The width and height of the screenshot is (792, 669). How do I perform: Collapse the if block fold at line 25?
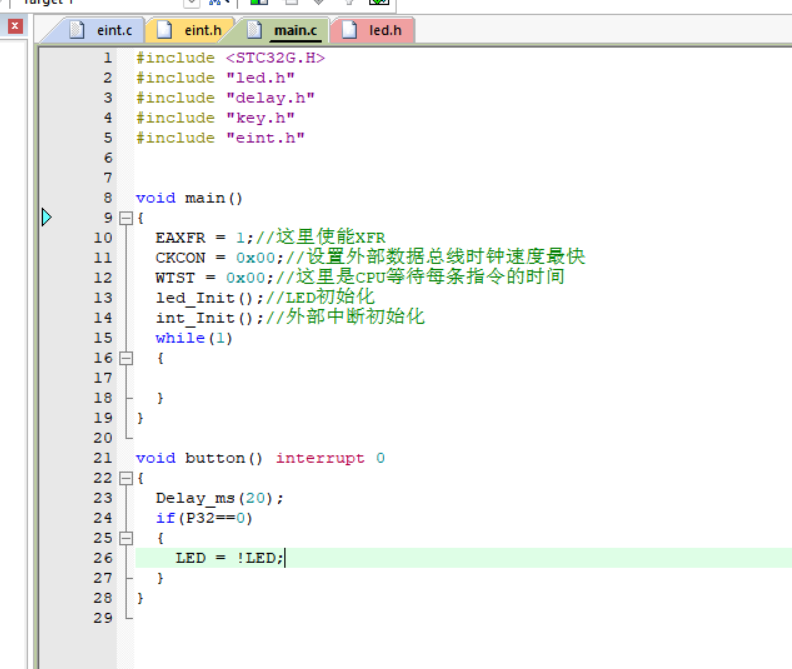tap(125, 538)
